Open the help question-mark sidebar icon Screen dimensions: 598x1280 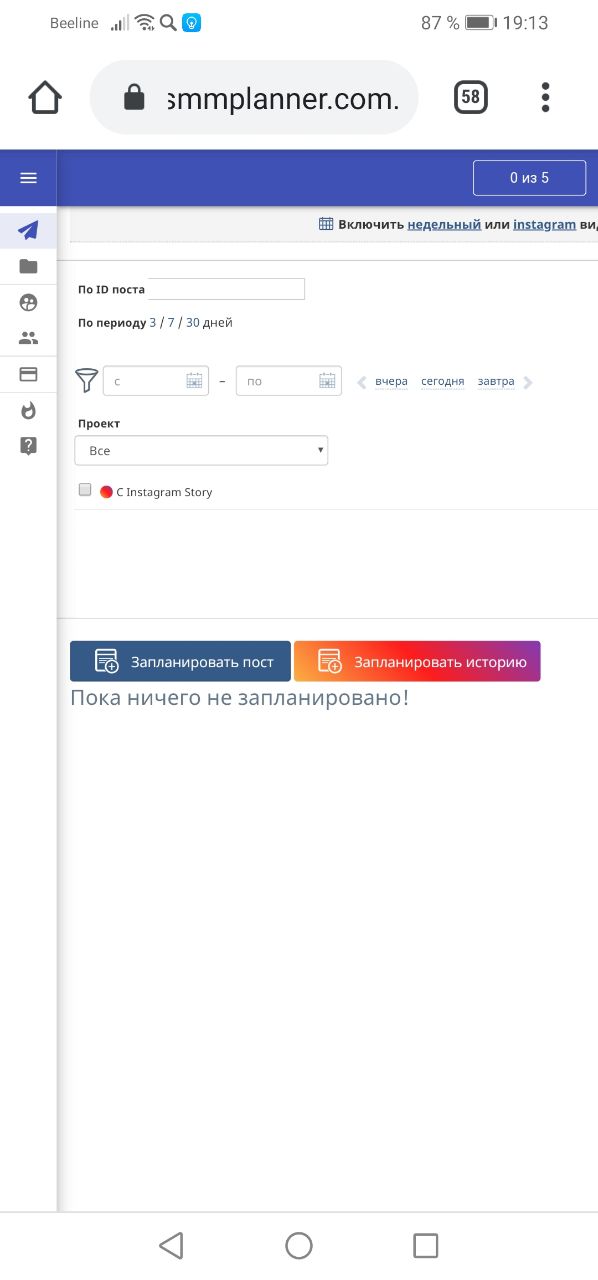[28, 446]
